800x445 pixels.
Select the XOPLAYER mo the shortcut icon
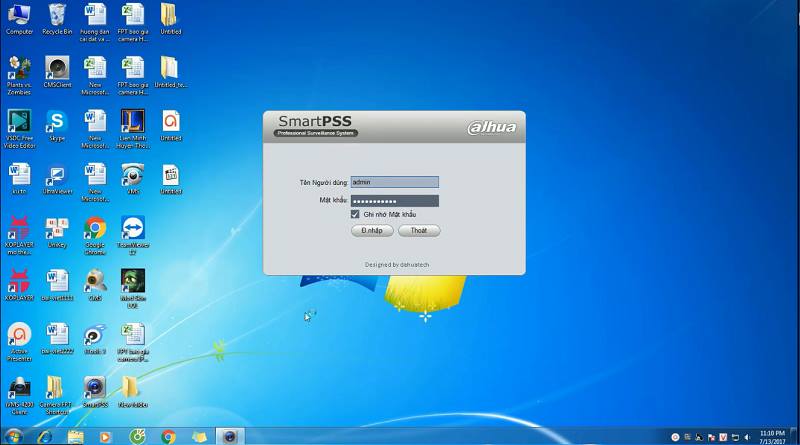19,236
